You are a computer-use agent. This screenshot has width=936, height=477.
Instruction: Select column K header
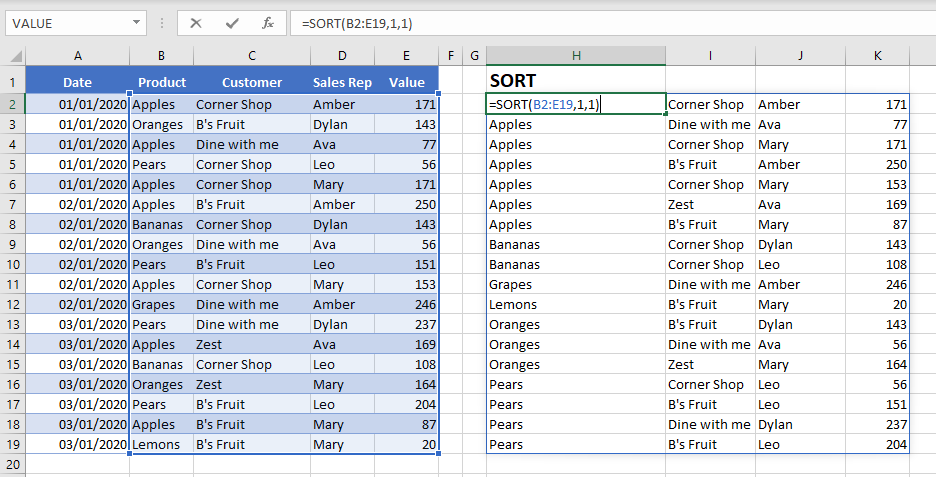point(878,56)
